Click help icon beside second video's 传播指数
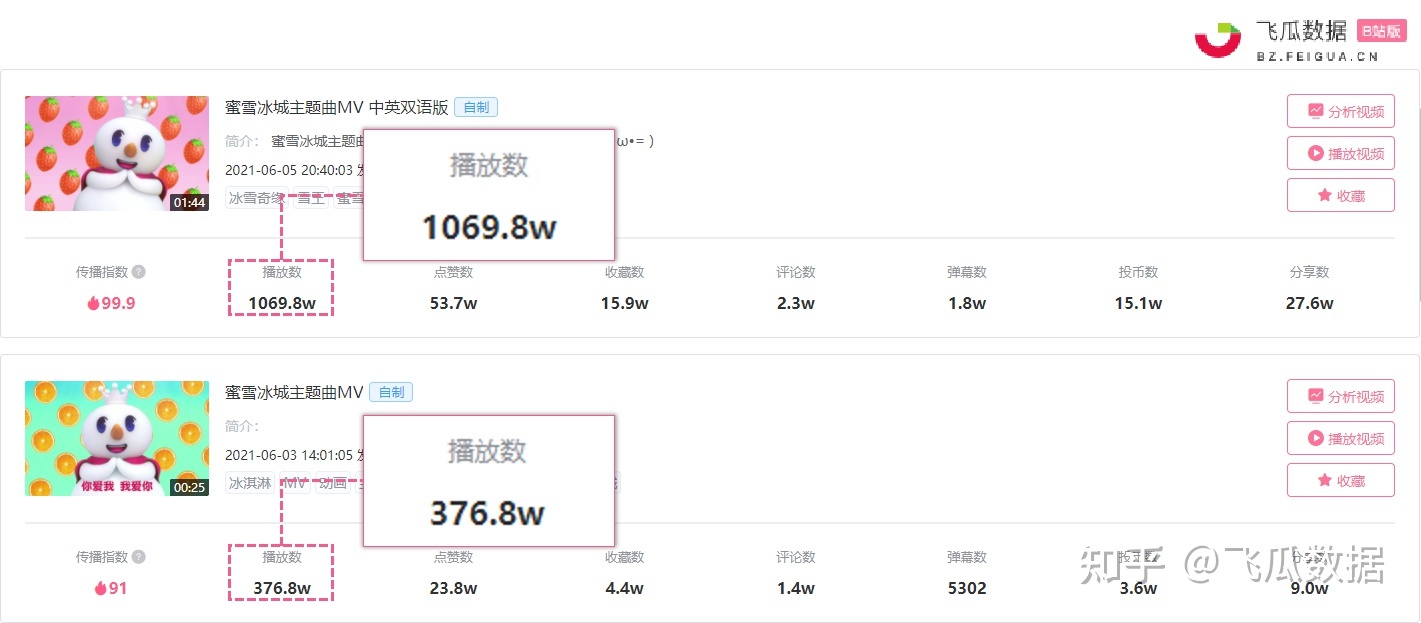1421x623 pixels. click(x=139, y=557)
